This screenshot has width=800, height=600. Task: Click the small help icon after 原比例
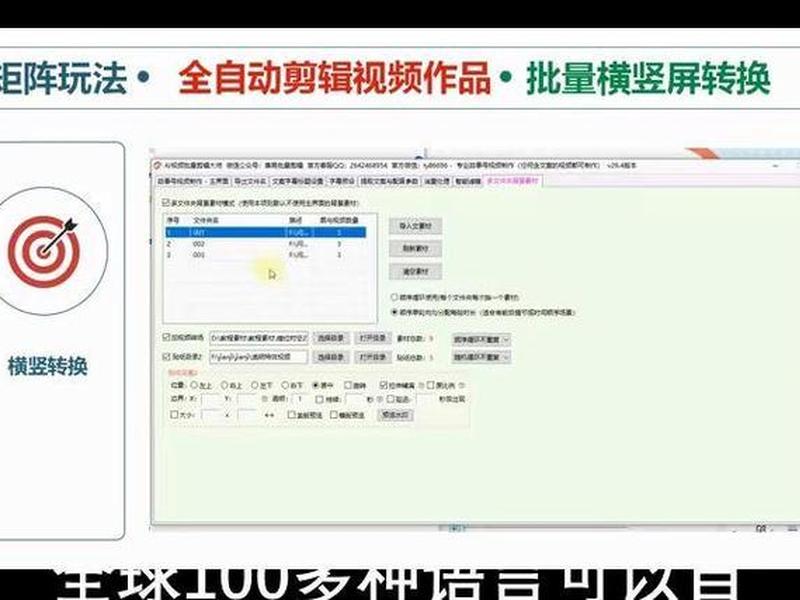point(462,385)
